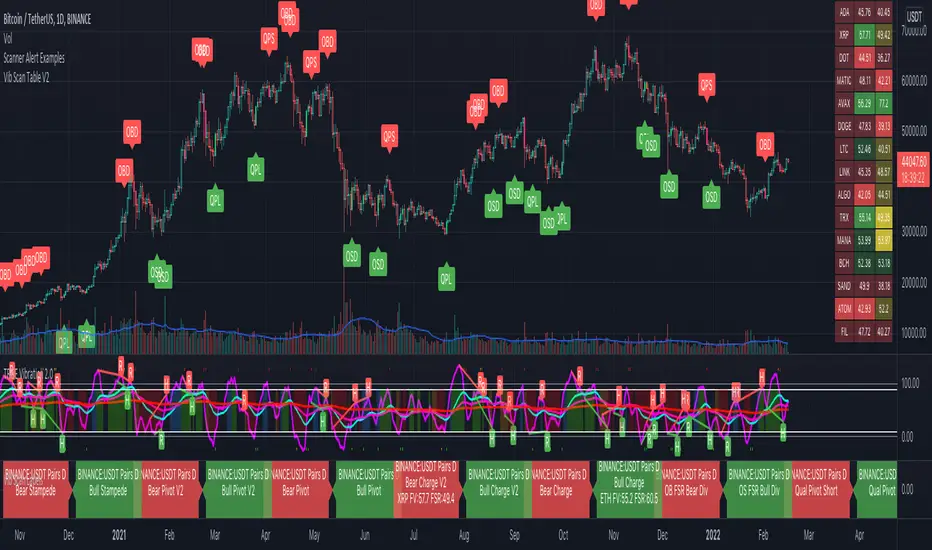Click the OB FSR Bear Div alert banner
Viewport: 932px width, 550px height.
tap(689, 489)
